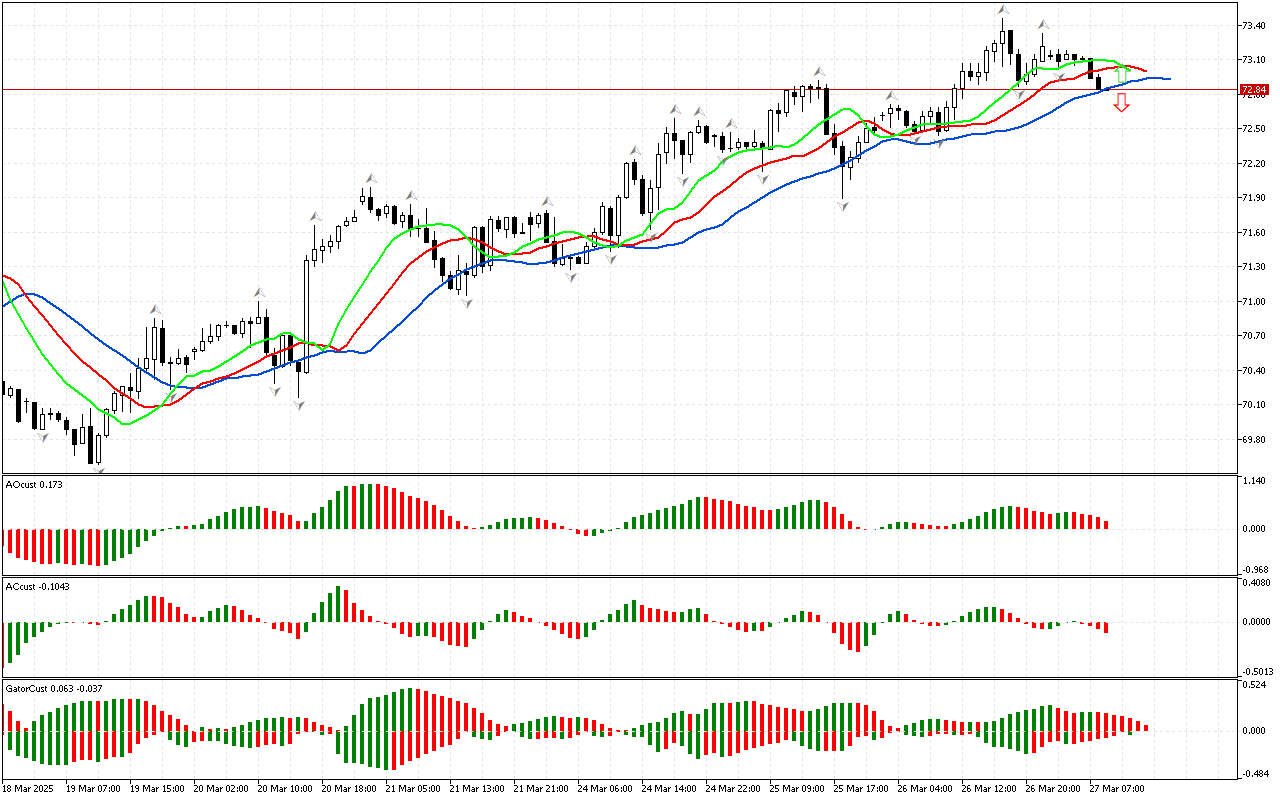Click the -0.5013 value on the AC scale
1280x800 pixels.
1256,671
